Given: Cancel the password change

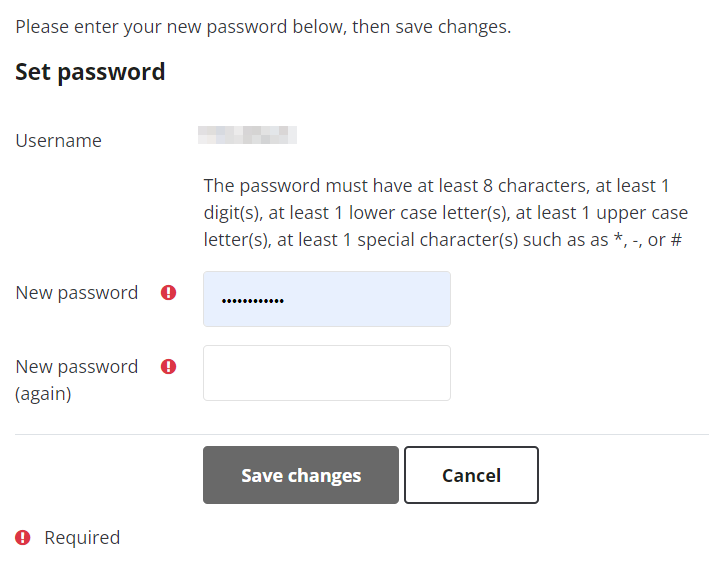Looking at the screenshot, I should point(471,475).
